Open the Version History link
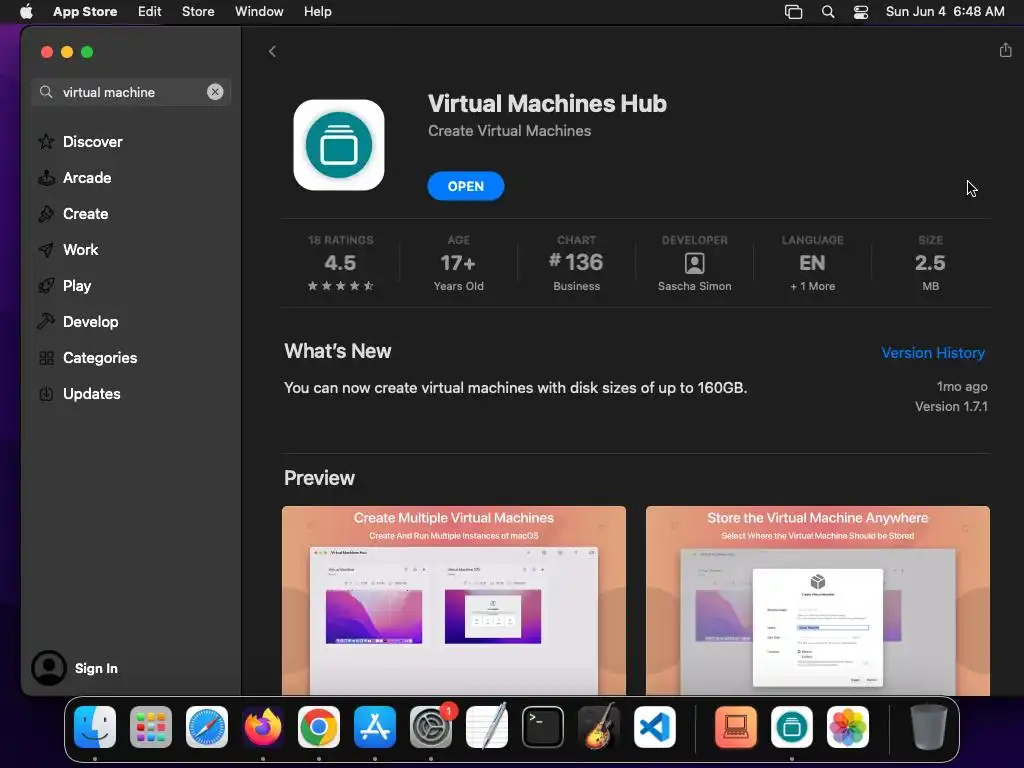1024x768 pixels. tap(933, 353)
